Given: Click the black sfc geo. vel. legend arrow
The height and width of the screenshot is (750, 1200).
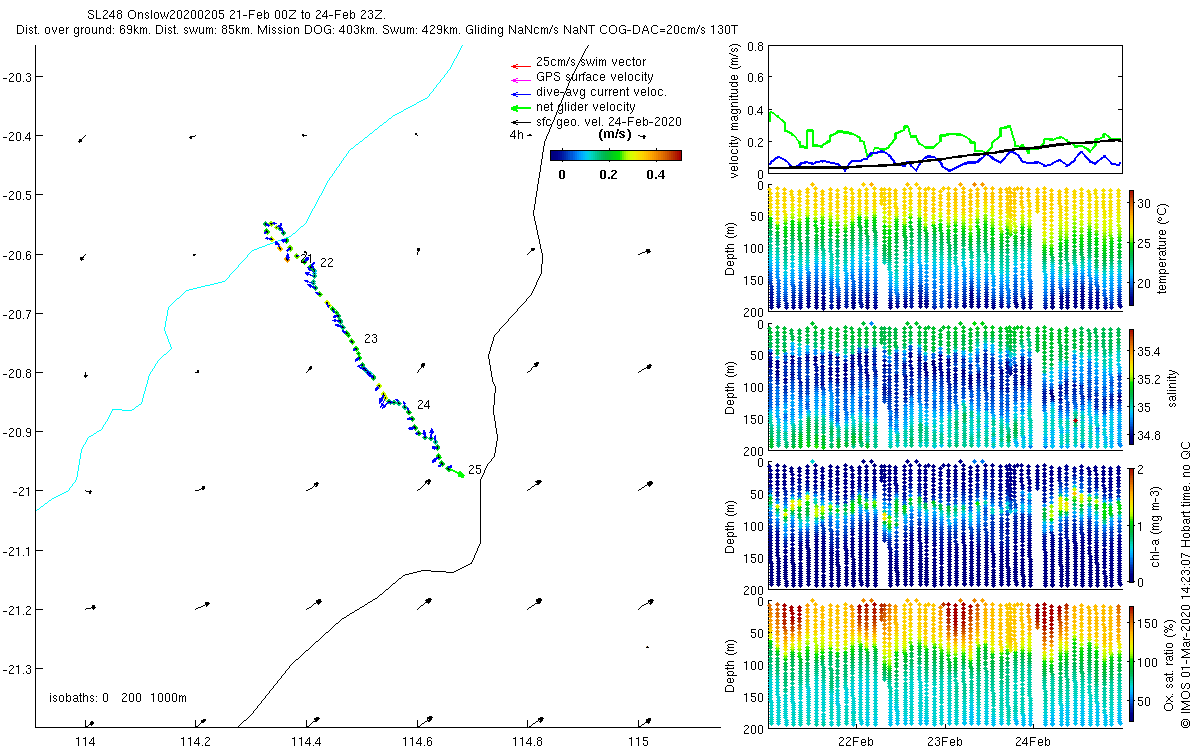Looking at the screenshot, I should (x=517, y=123).
